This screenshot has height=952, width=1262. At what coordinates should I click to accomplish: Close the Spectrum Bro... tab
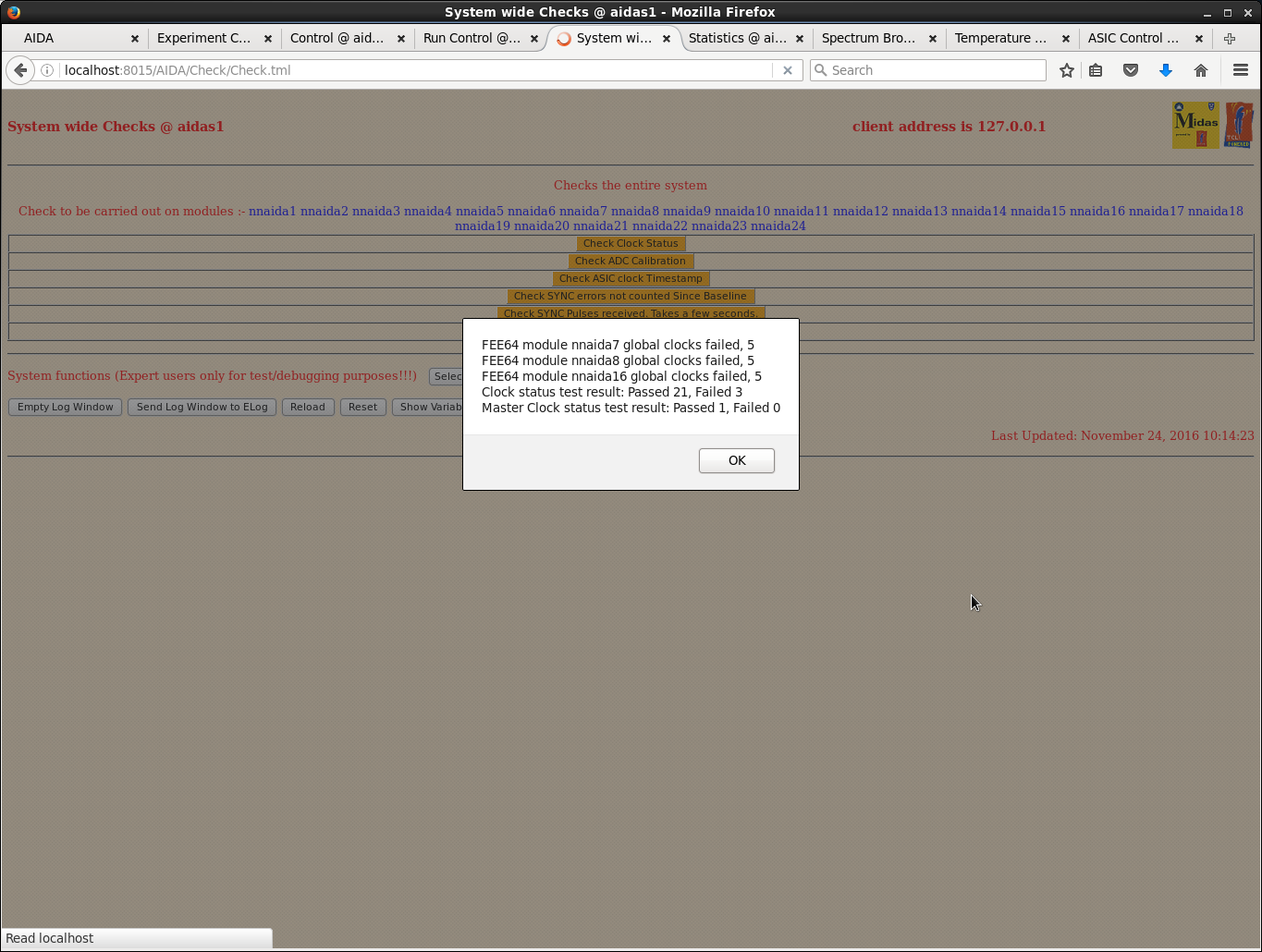[x=933, y=39]
